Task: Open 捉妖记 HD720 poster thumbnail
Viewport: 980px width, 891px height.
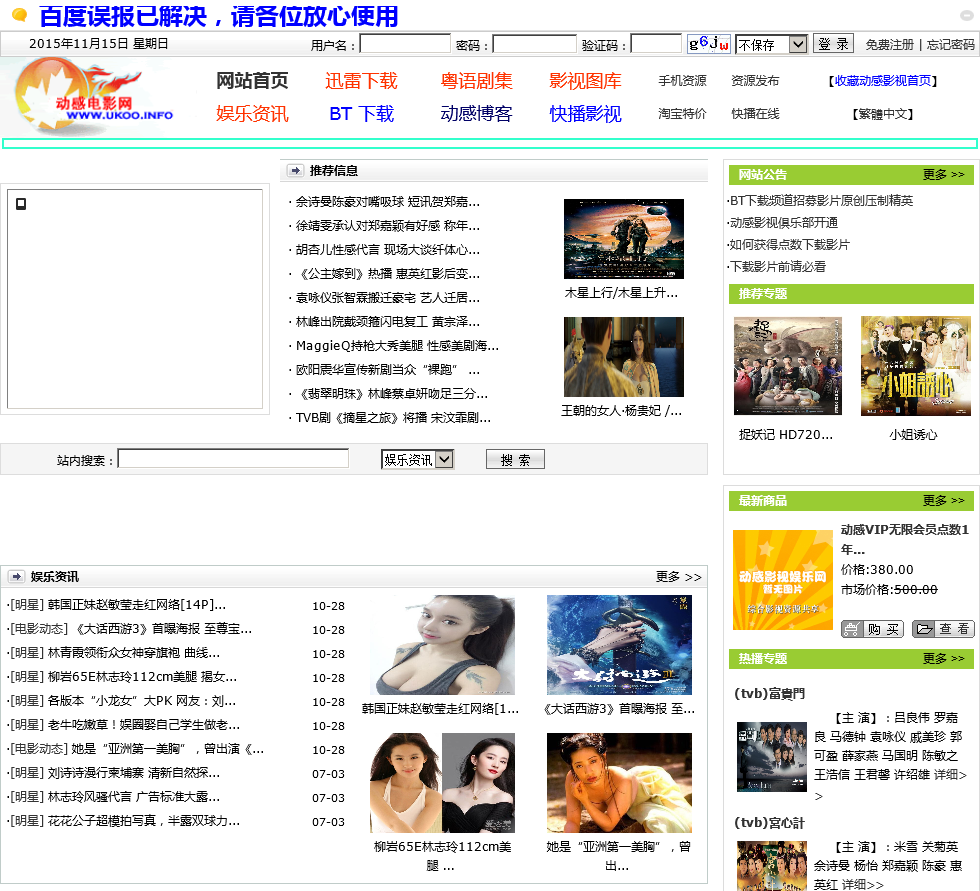Action: tap(788, 366)
